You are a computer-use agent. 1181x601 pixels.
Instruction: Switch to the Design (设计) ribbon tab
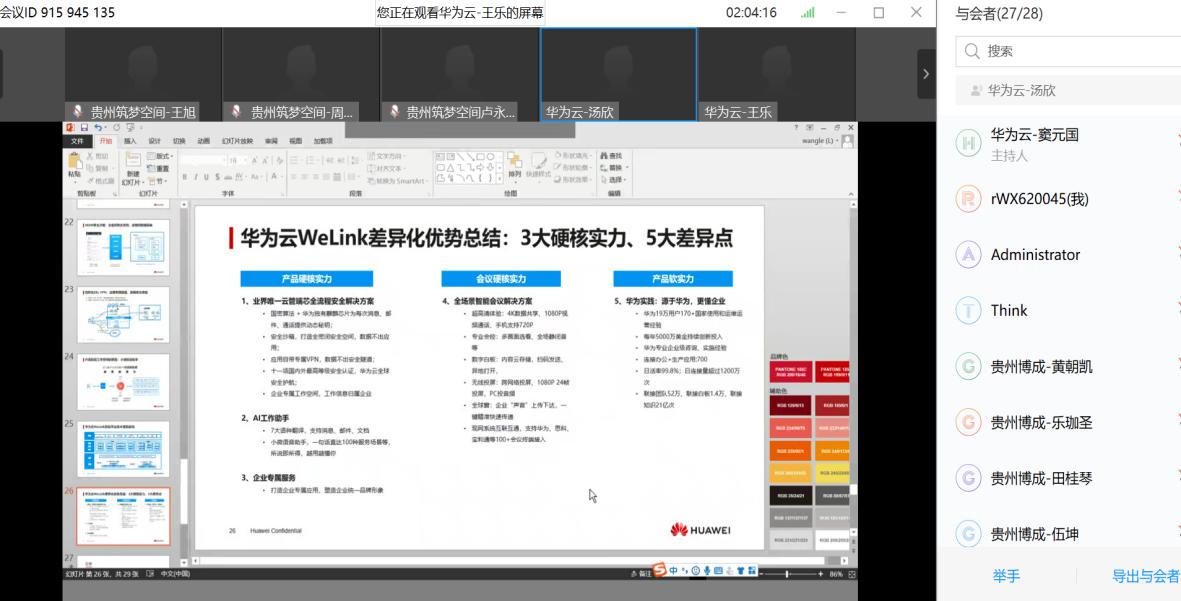click(154, 141)
